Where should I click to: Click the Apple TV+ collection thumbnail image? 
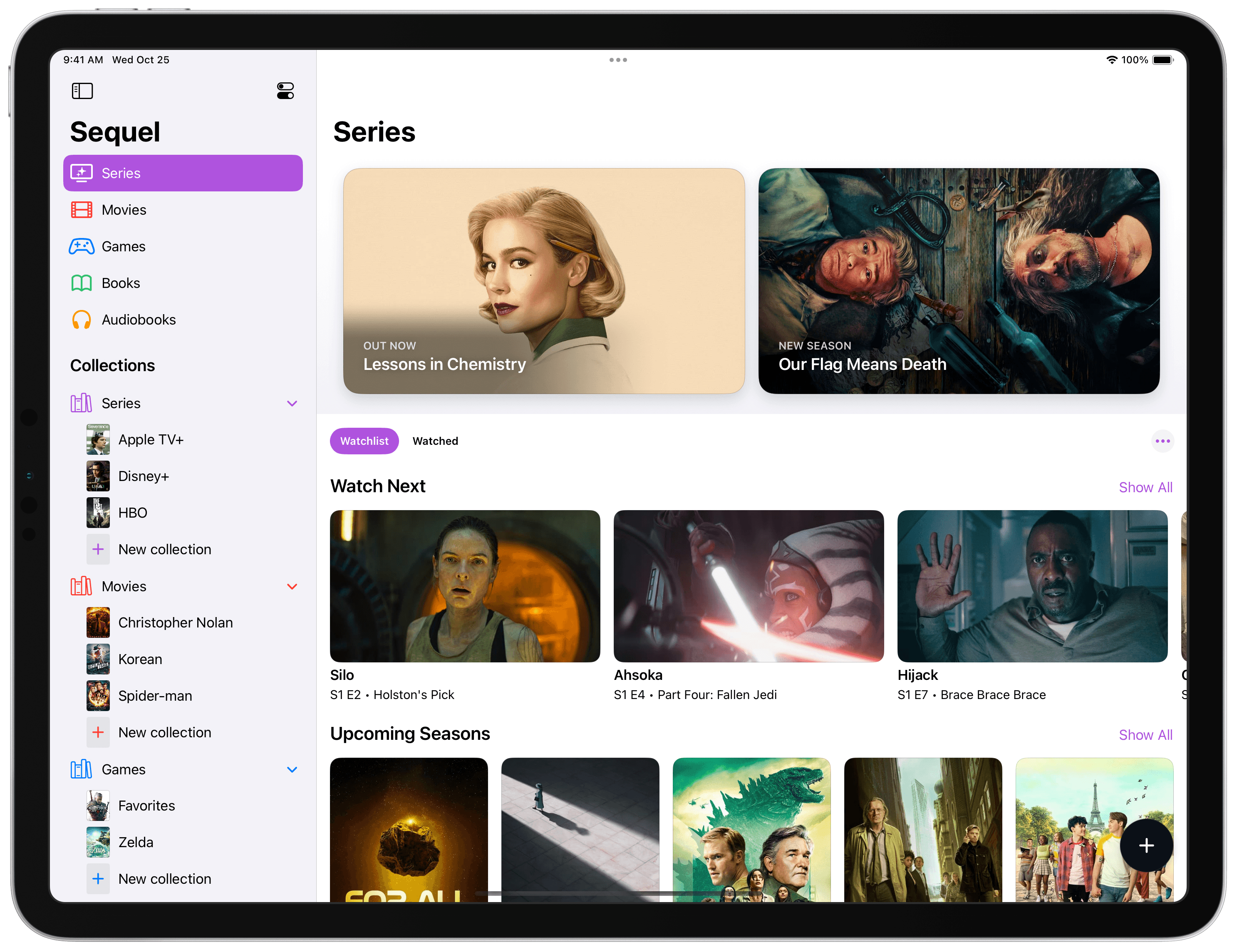98,439
